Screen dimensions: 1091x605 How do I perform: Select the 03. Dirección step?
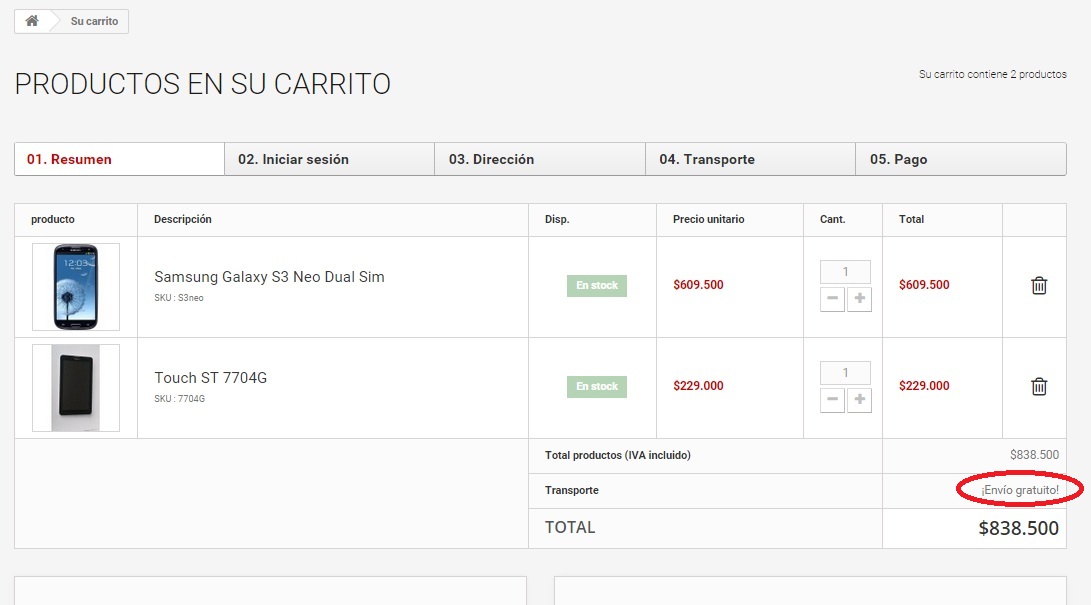click(x=539, y=159)
